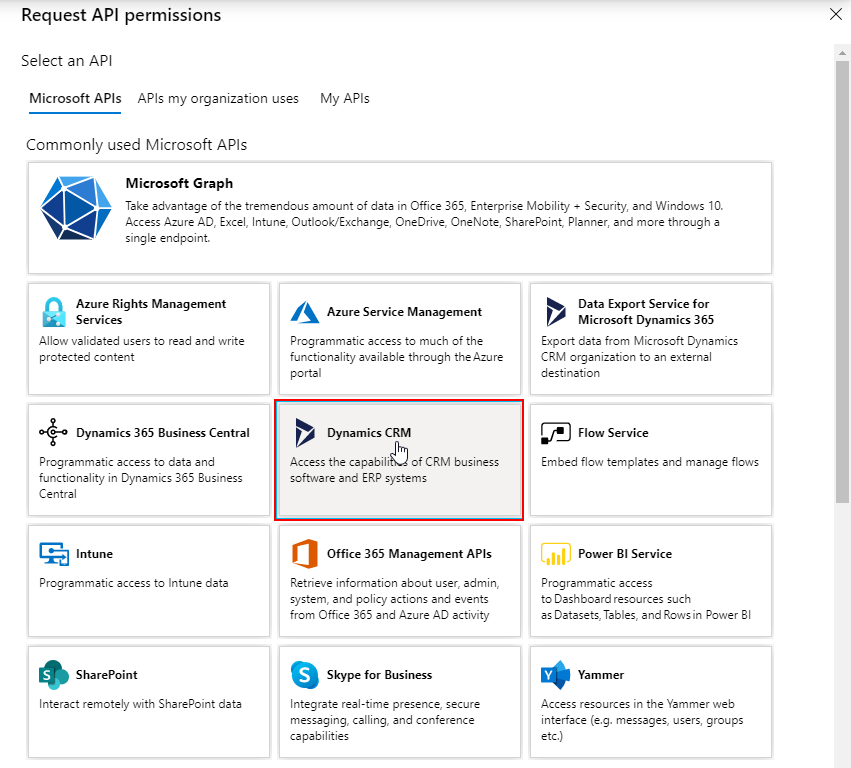Switch to APIs my organization uses tab
This screenshot has width=851, height=768.
click(218, 98)
